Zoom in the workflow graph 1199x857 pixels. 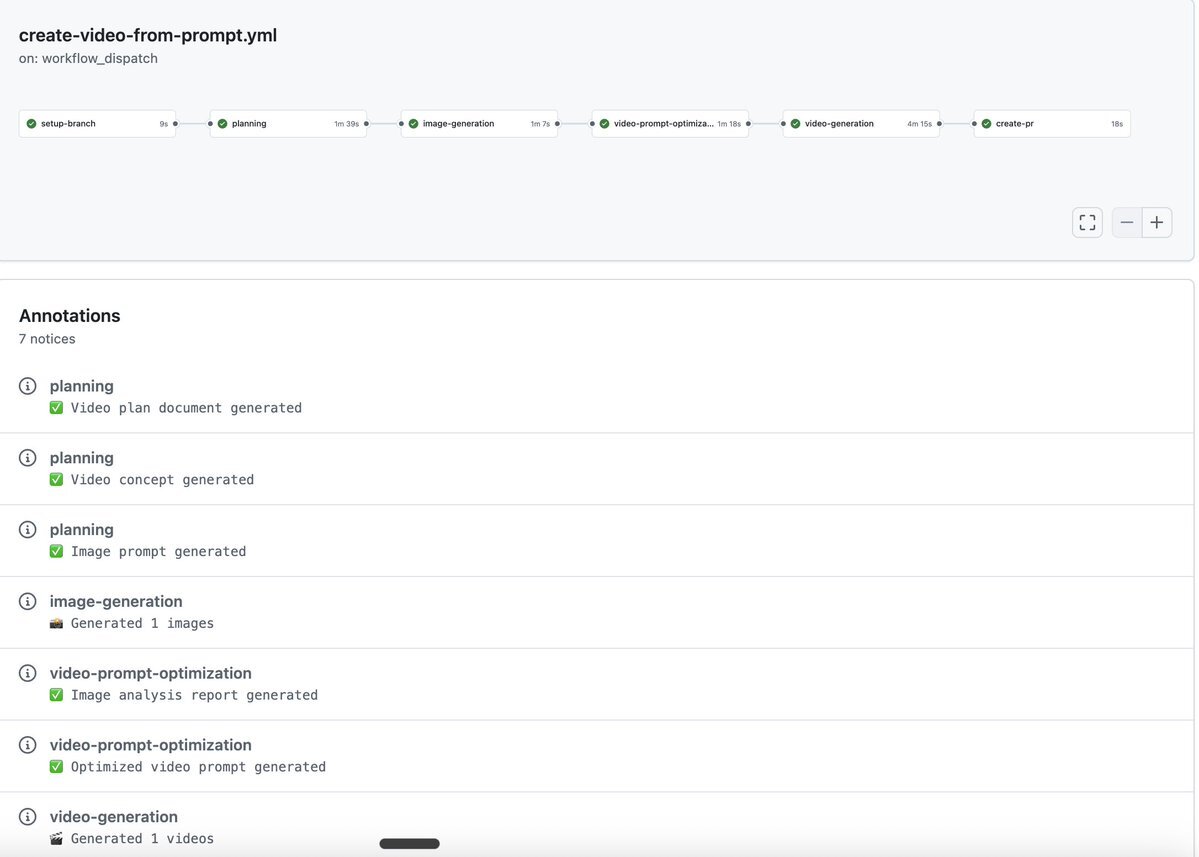tap(1157, 222)
